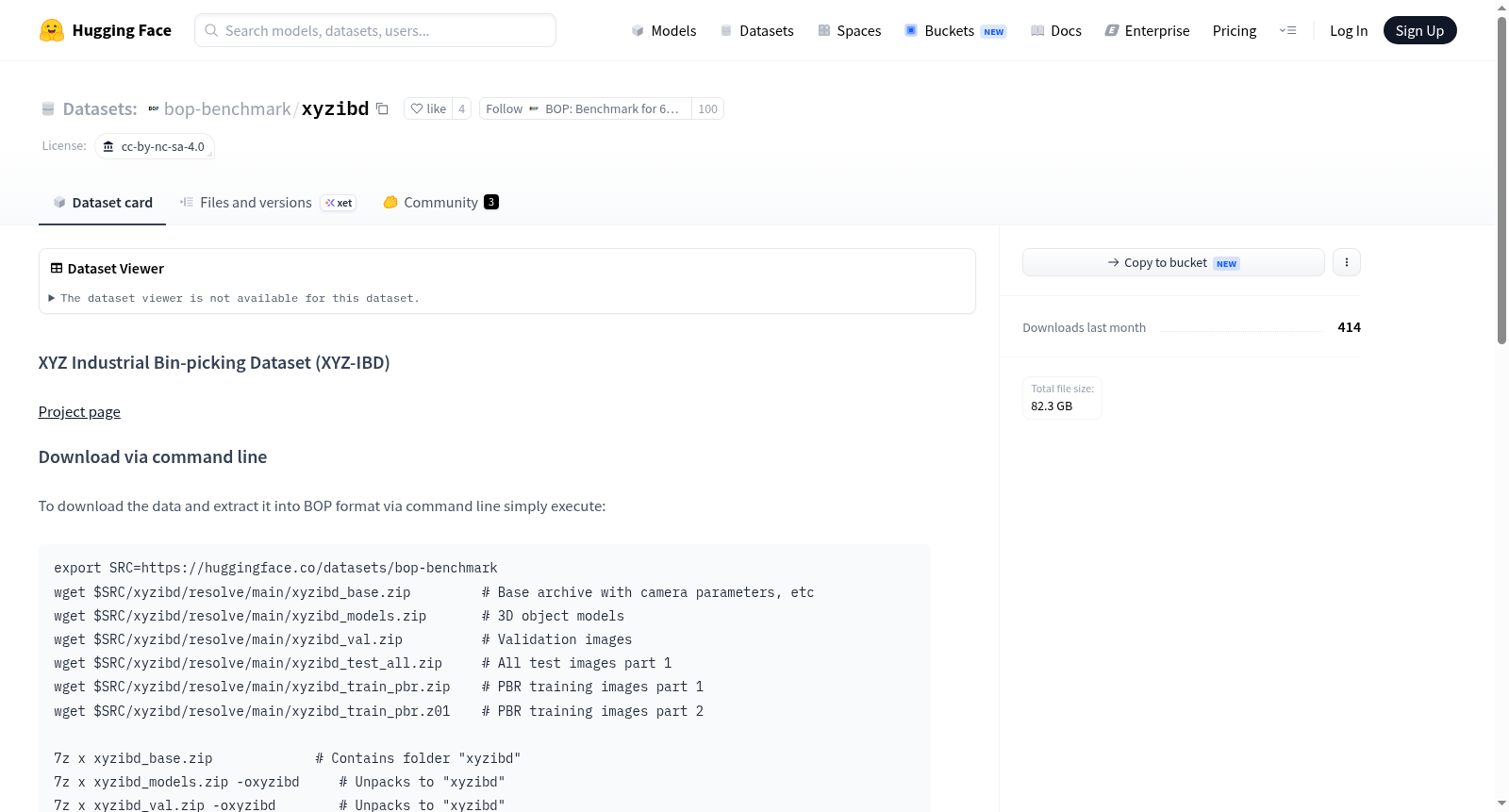
Task: Click the Download via command line heading
Action: coord(153,456)
